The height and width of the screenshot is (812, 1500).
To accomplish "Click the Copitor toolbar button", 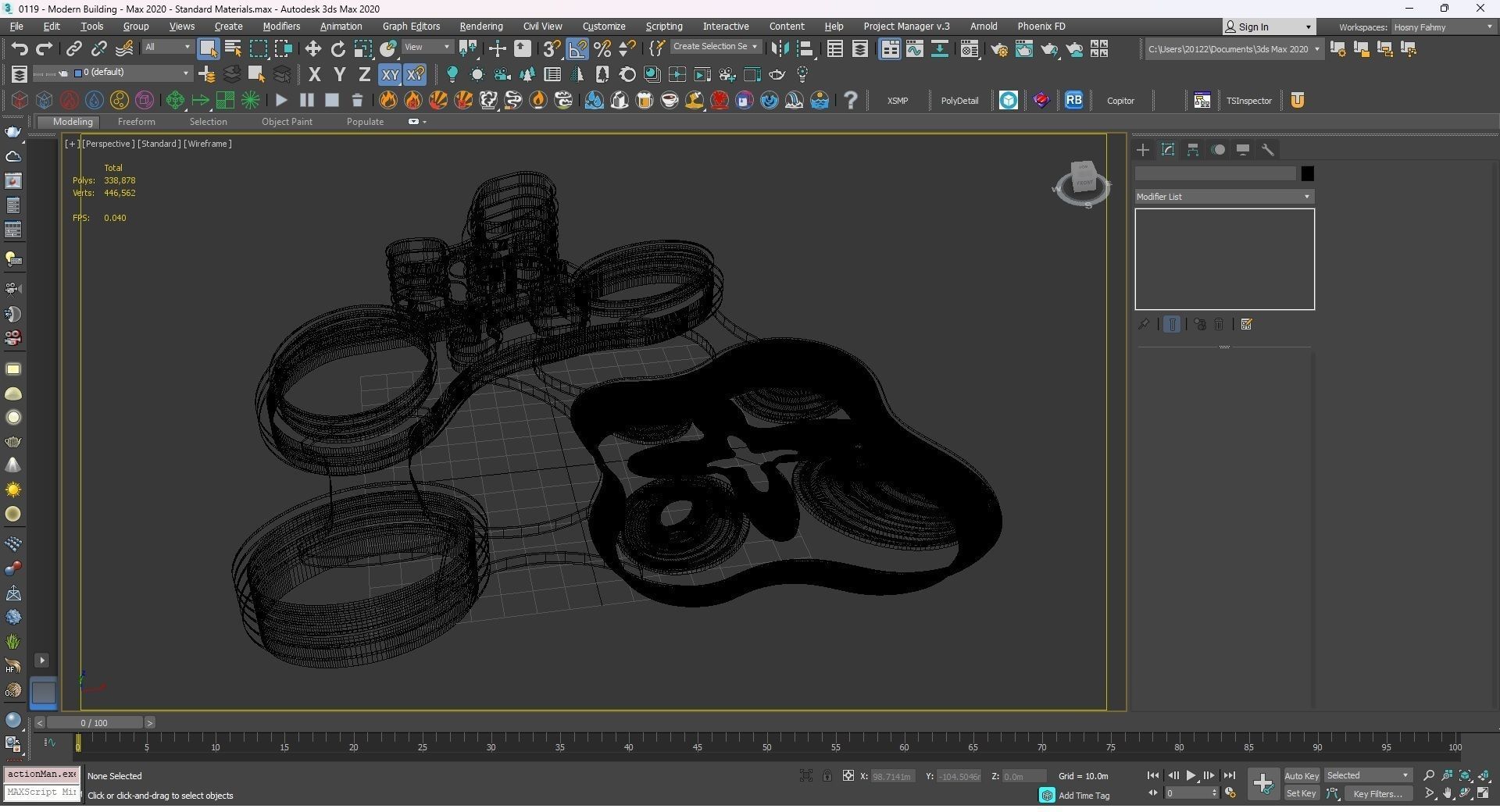I will 1120,101.
